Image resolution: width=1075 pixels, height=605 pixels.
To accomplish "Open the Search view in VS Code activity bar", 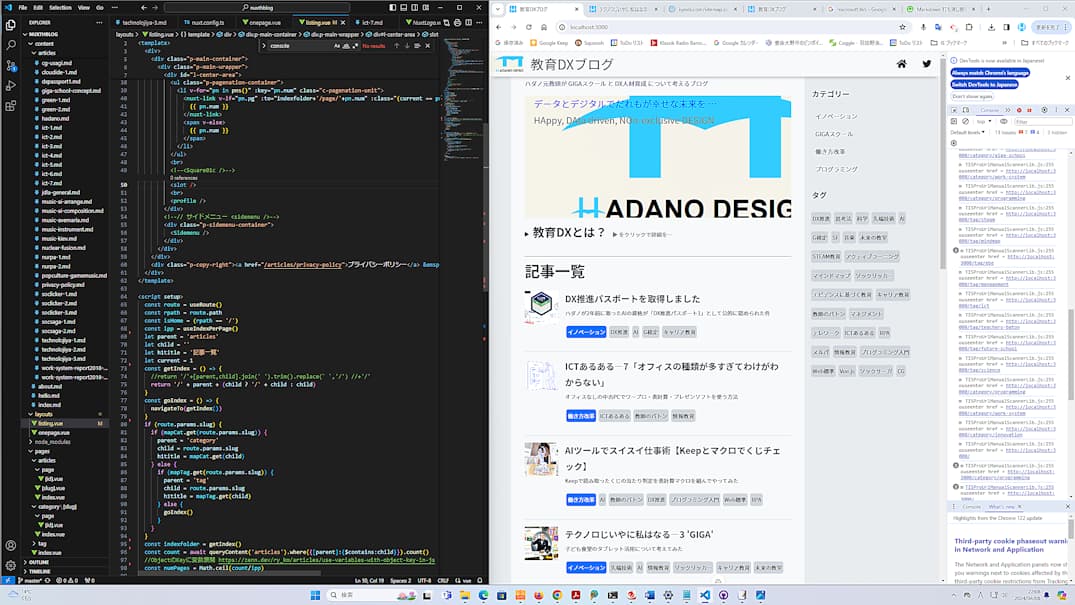I will coord(10,45).
